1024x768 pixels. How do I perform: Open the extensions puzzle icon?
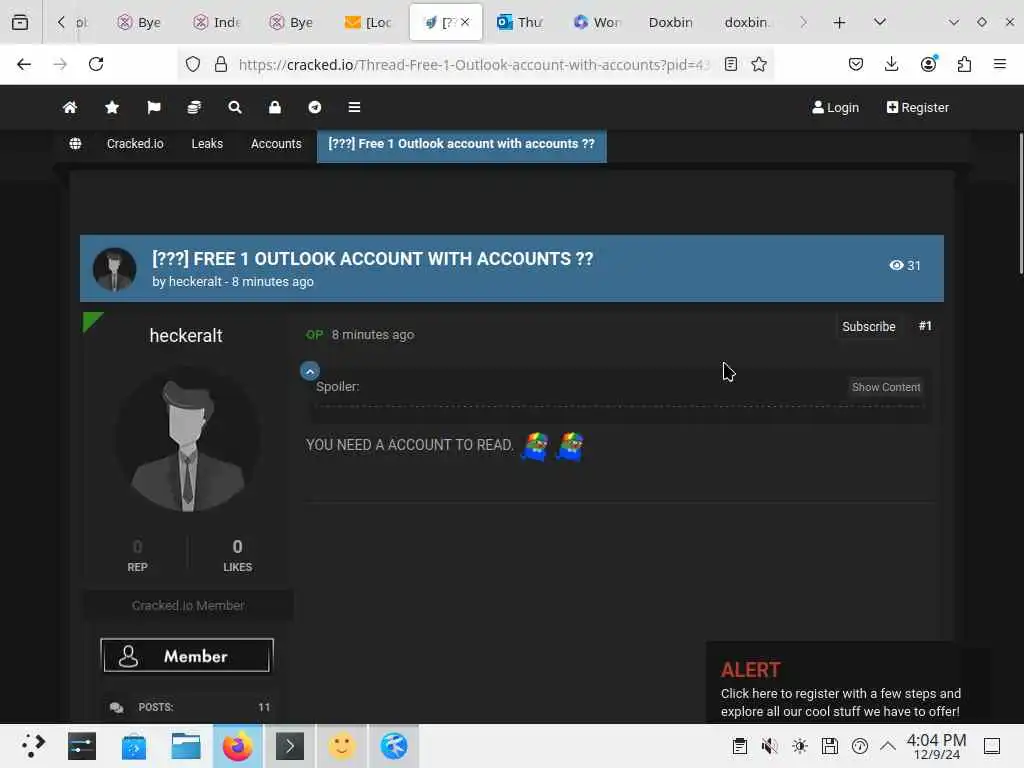[x=964, y=64]
